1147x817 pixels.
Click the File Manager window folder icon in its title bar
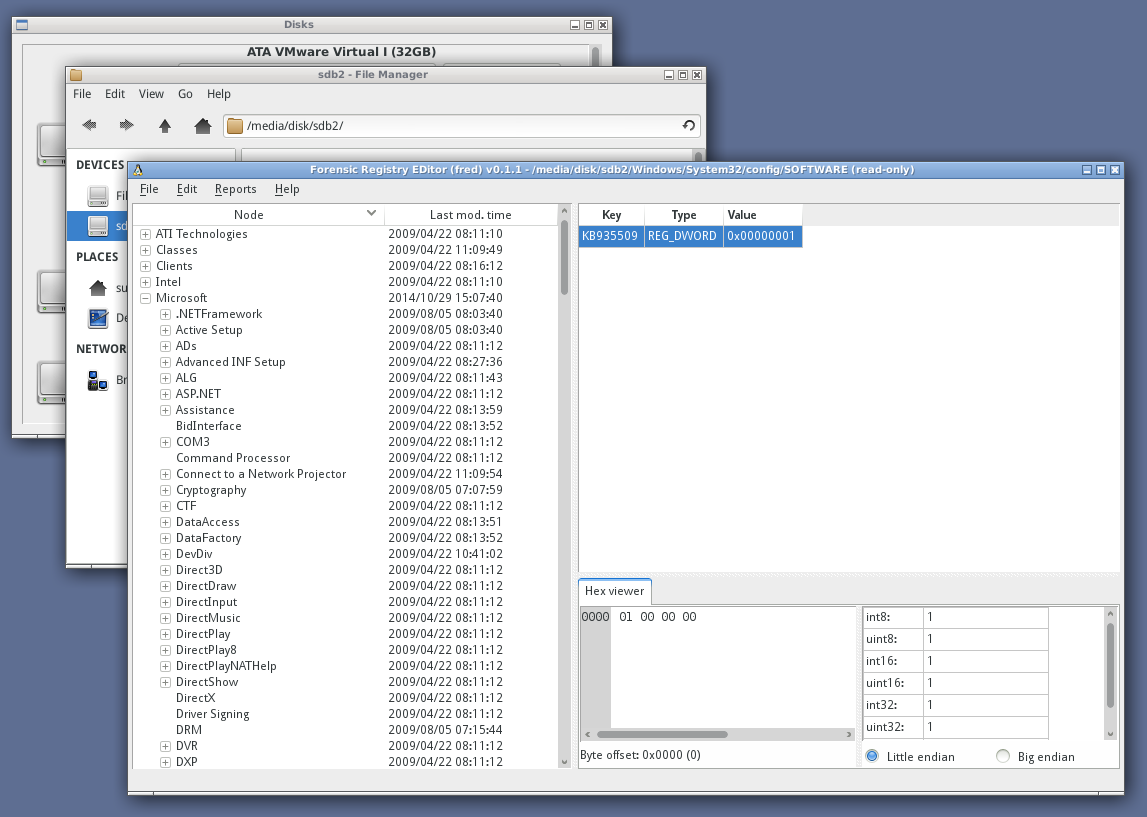coord(76,75)
